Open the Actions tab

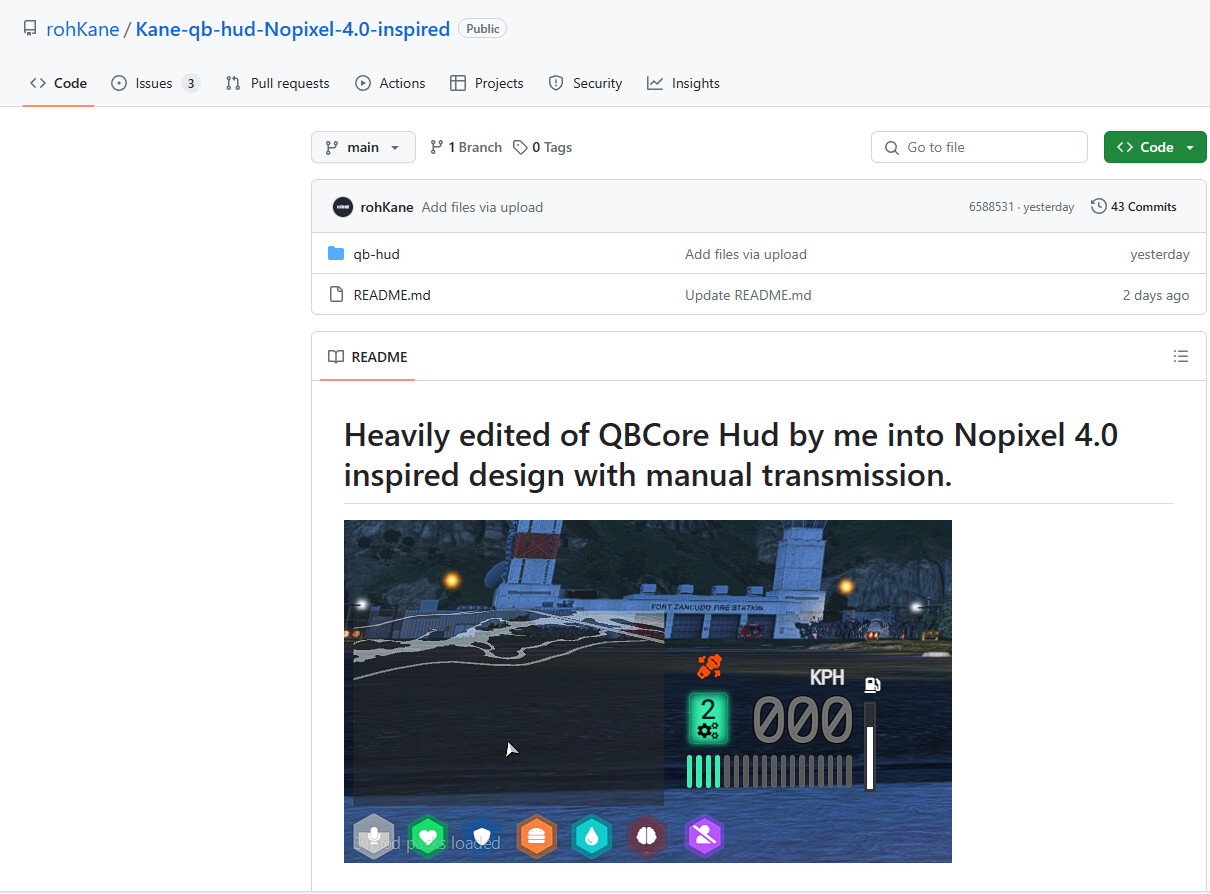(390, 83)
